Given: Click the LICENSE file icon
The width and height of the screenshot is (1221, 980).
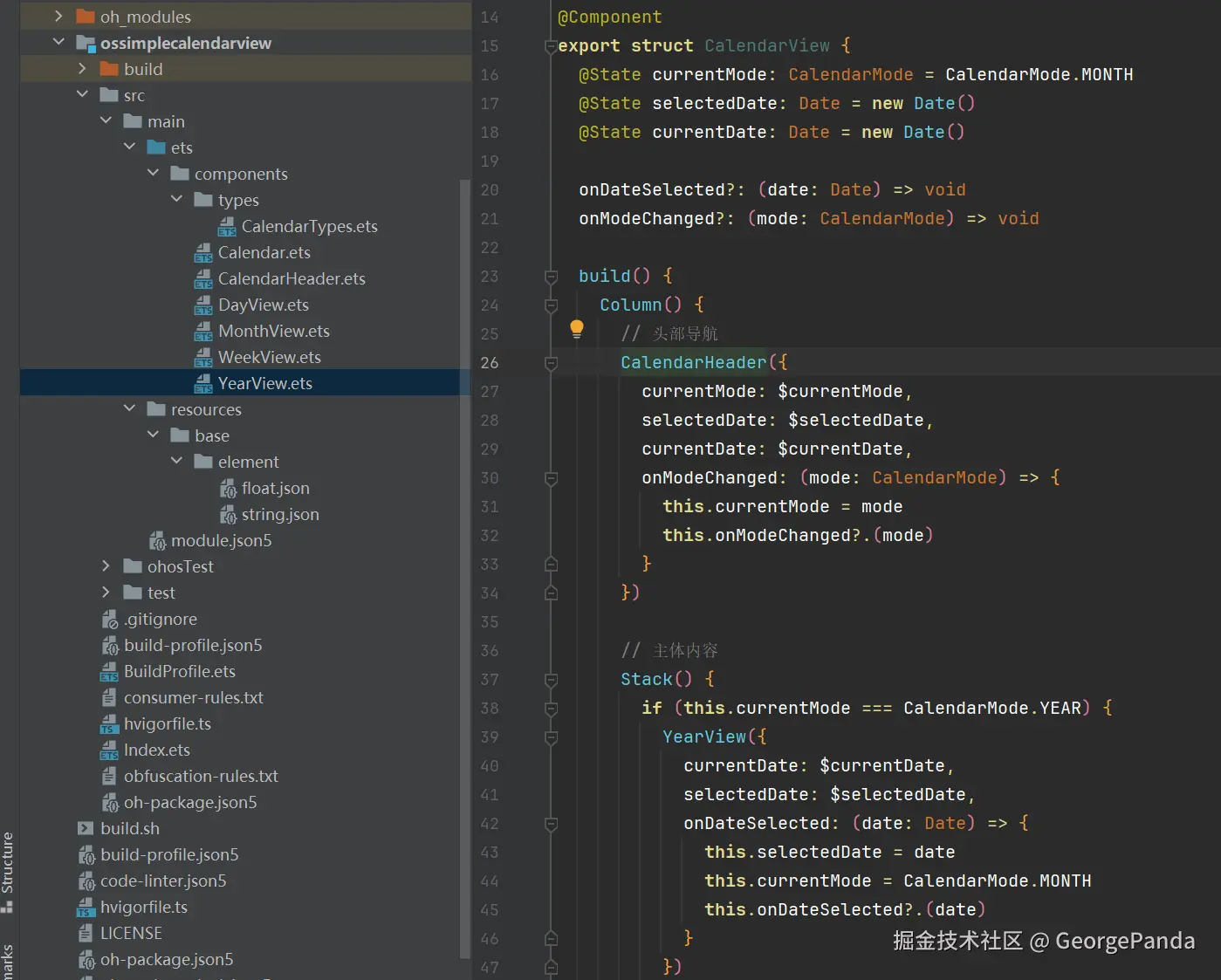Looking at the screenshot, I should [86, 933].
